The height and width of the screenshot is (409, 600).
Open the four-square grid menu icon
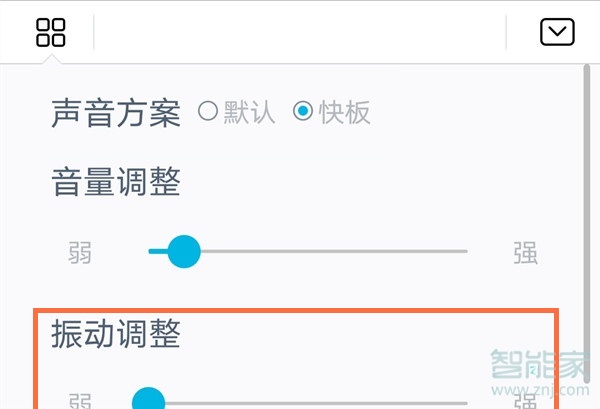coord(51,33)
